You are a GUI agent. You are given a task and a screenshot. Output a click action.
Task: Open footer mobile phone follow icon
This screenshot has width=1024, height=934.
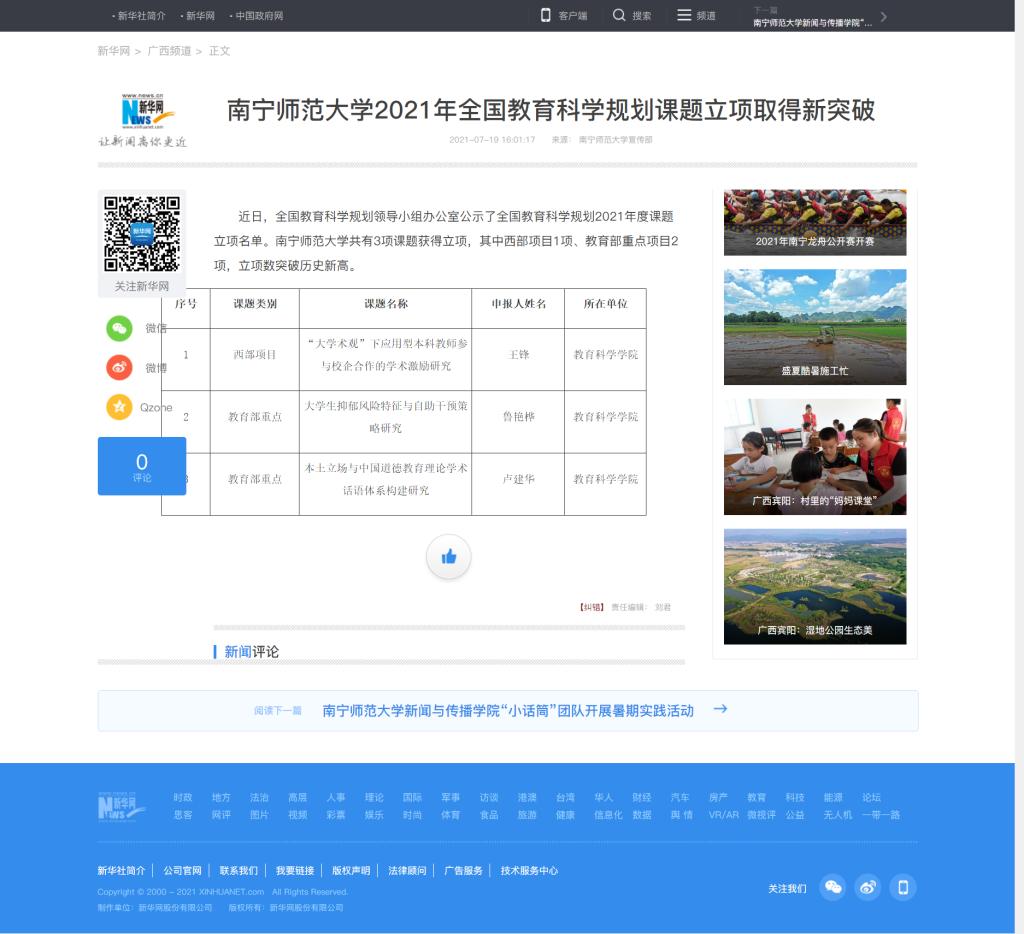[x=903, y=888]
